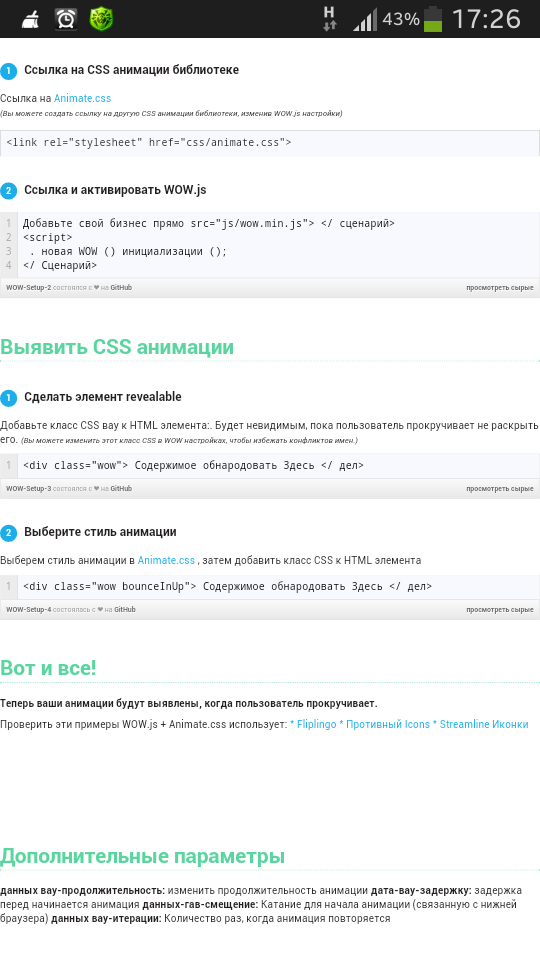Open Animate.css link in animation style step

[x=166, y=560]
